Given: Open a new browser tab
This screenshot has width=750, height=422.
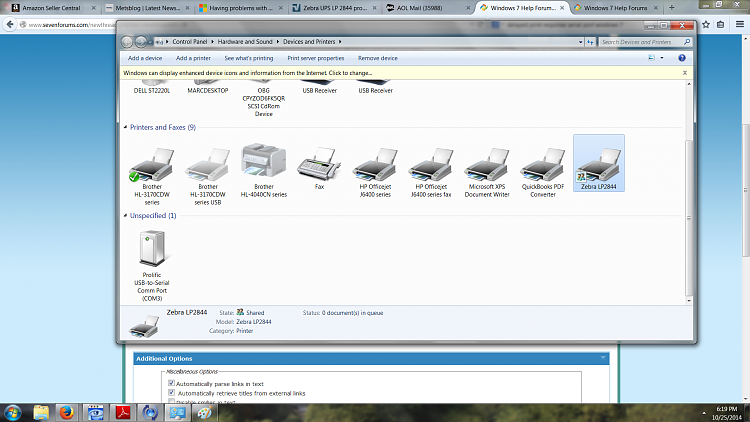Looking at the screenshot, I should coord(672,8).
